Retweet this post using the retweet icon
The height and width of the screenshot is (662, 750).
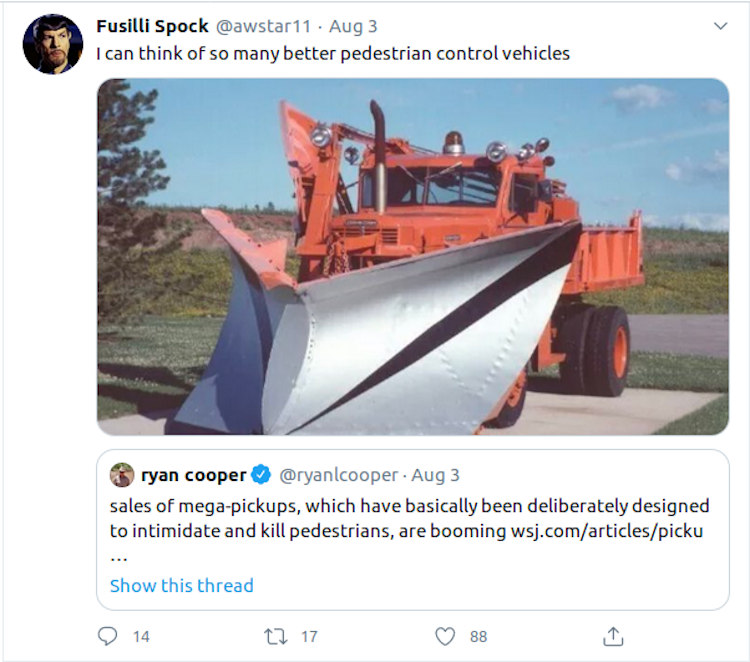[274, 636]
